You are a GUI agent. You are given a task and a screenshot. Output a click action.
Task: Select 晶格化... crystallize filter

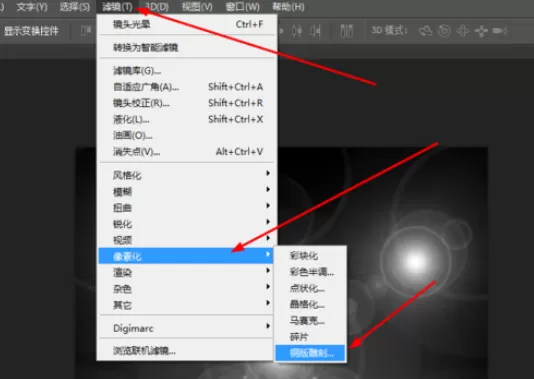click(311, 304)
